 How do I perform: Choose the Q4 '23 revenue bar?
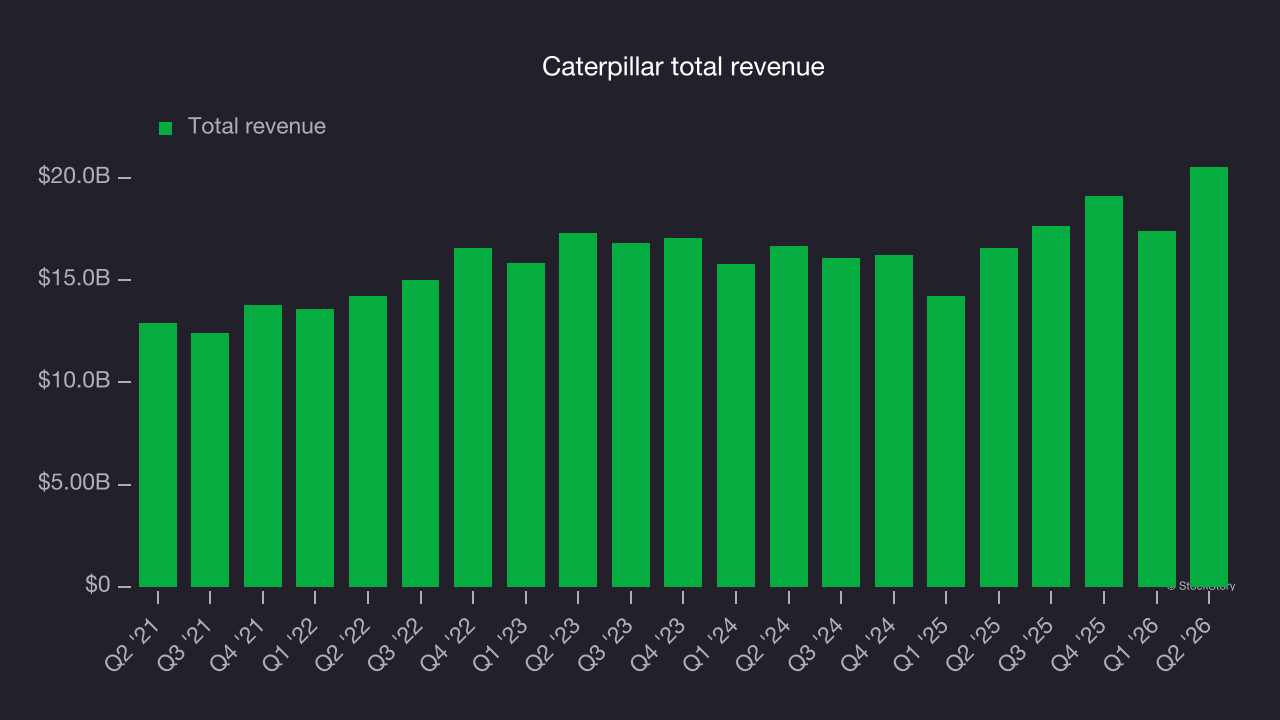683,413
